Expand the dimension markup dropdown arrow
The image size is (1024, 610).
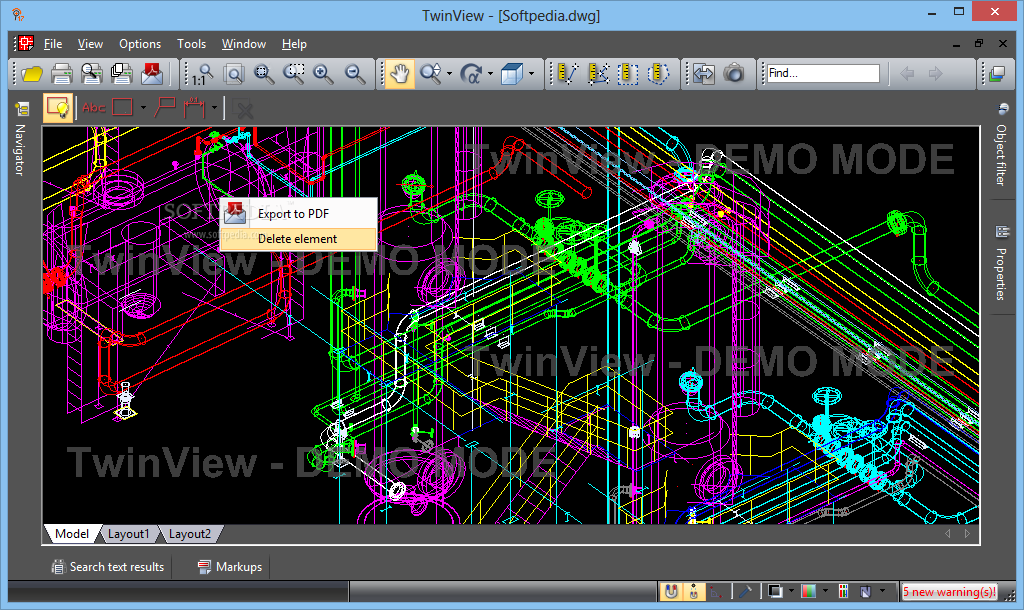(x=214, y=108)
